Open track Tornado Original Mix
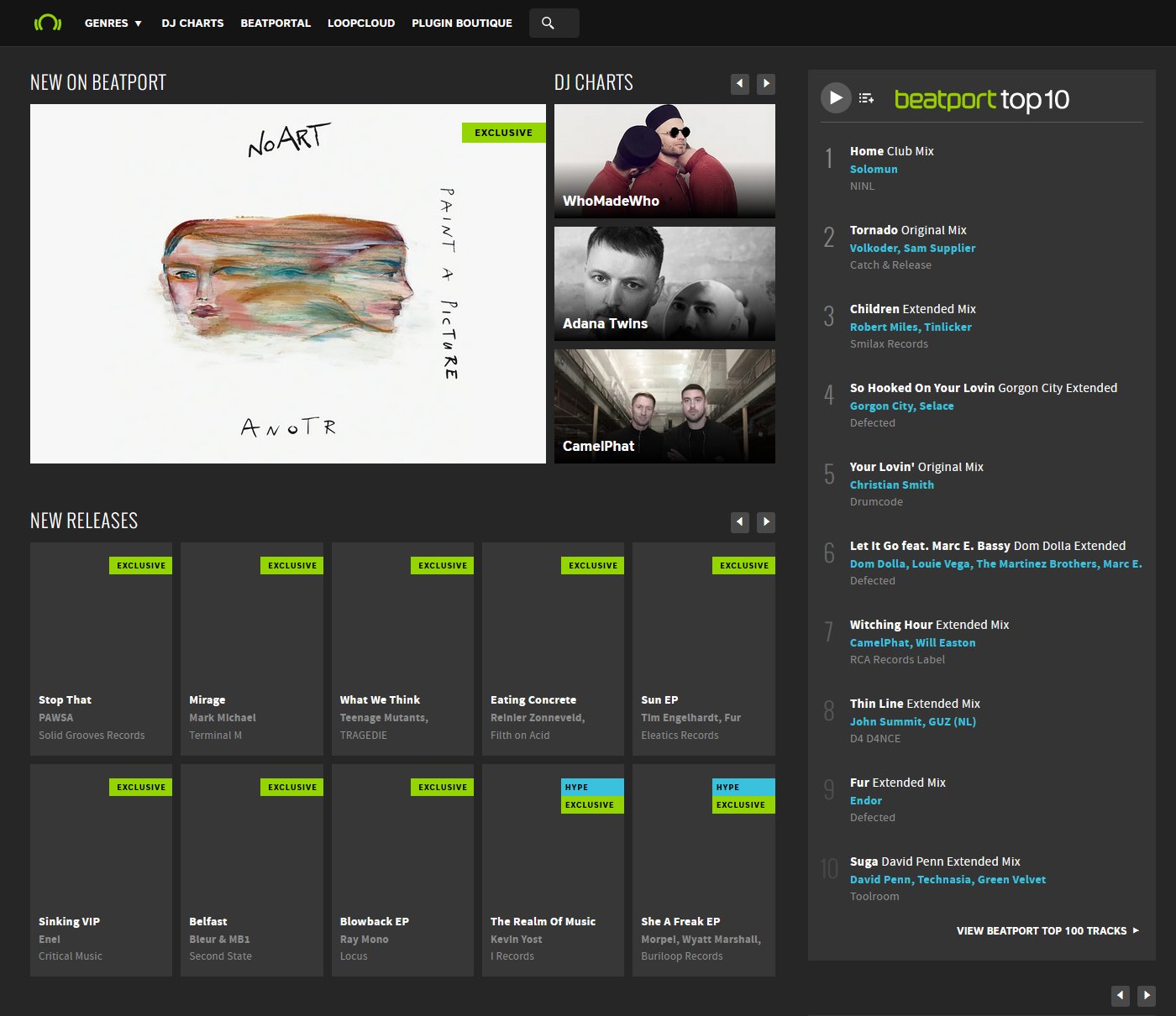 tap(908, 230)
